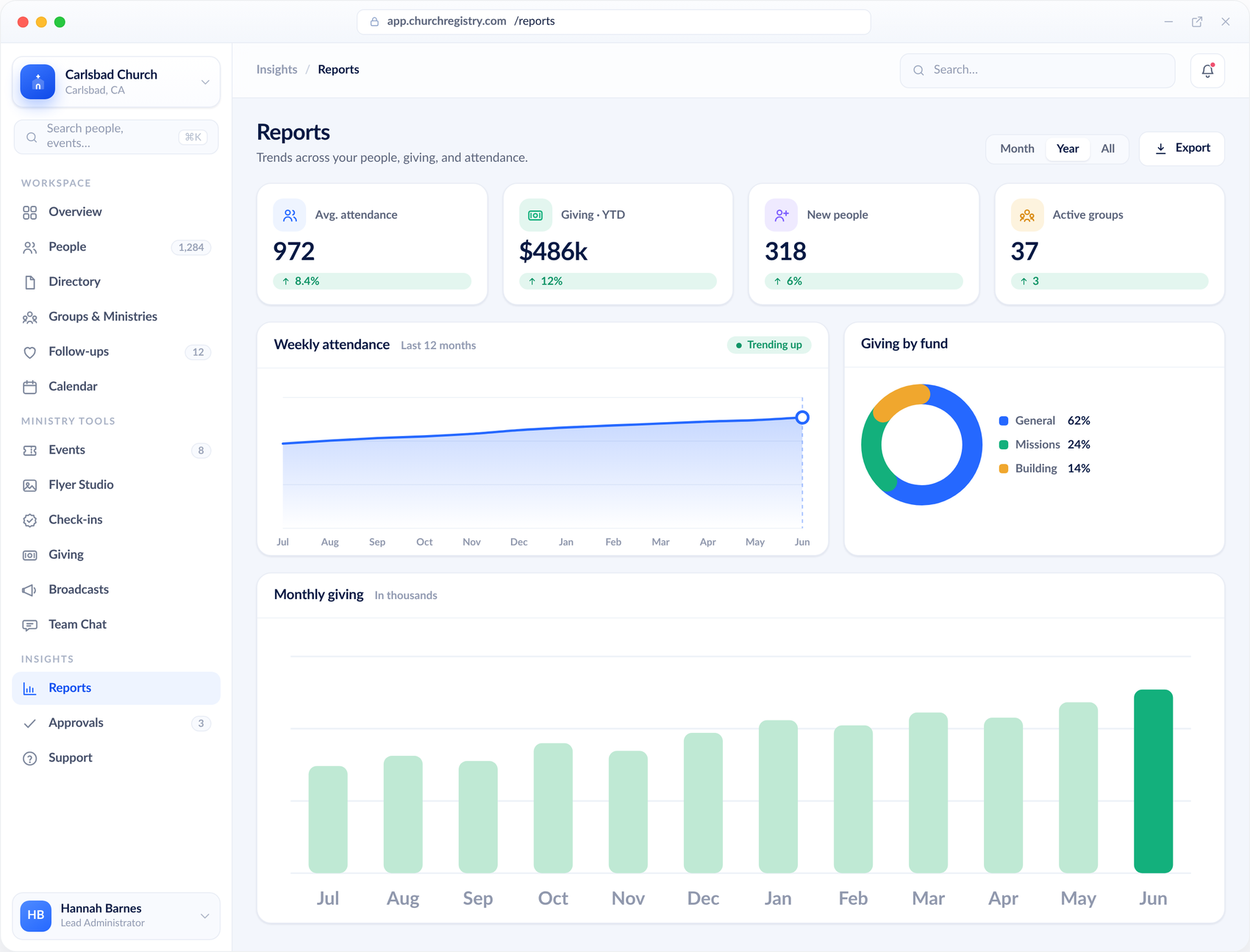This screenshot has width=1250, height=952.
Task: Click the blue General fund swatch
Action: (x=1003, y=421)
